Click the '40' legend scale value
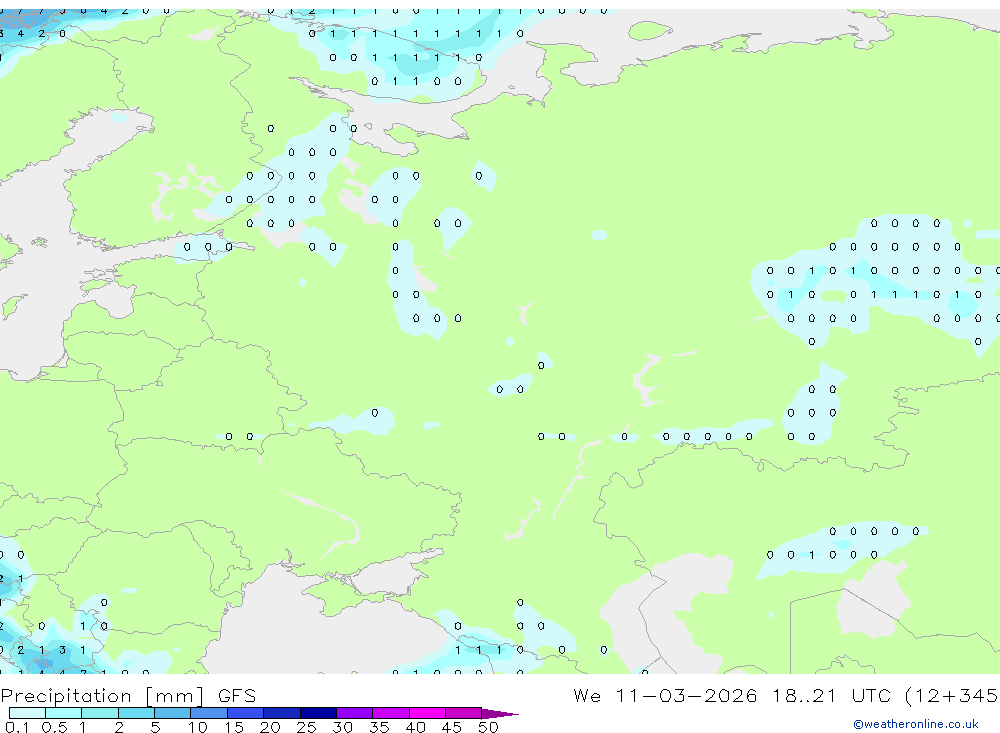Screen dimensions: 1000x733 coord(416,727)
